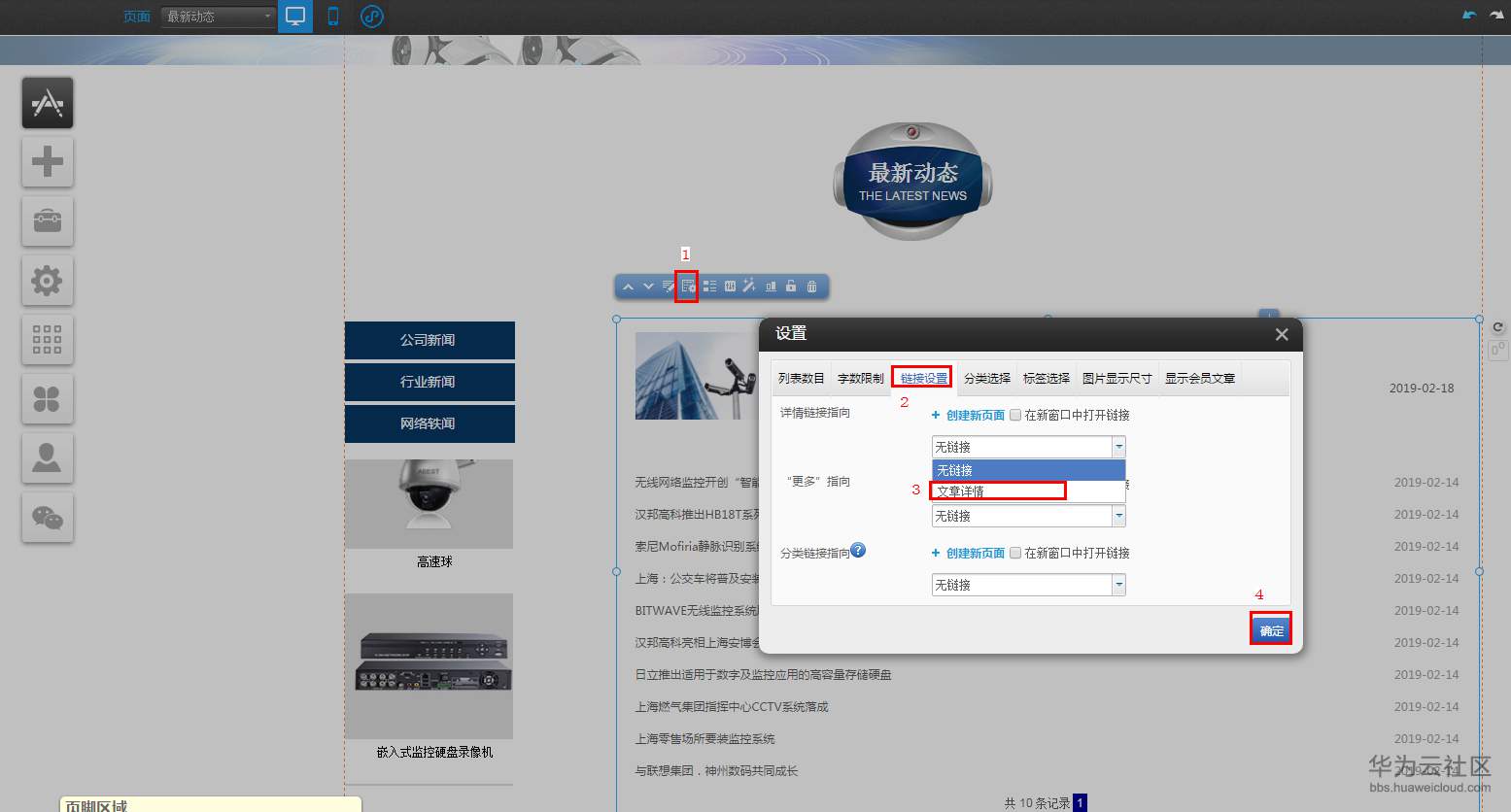Screen dimensions: 1511x812
Task: Check 在新窗口中打开链接 beside 详情链接指向
Action: click(1016, 415)
